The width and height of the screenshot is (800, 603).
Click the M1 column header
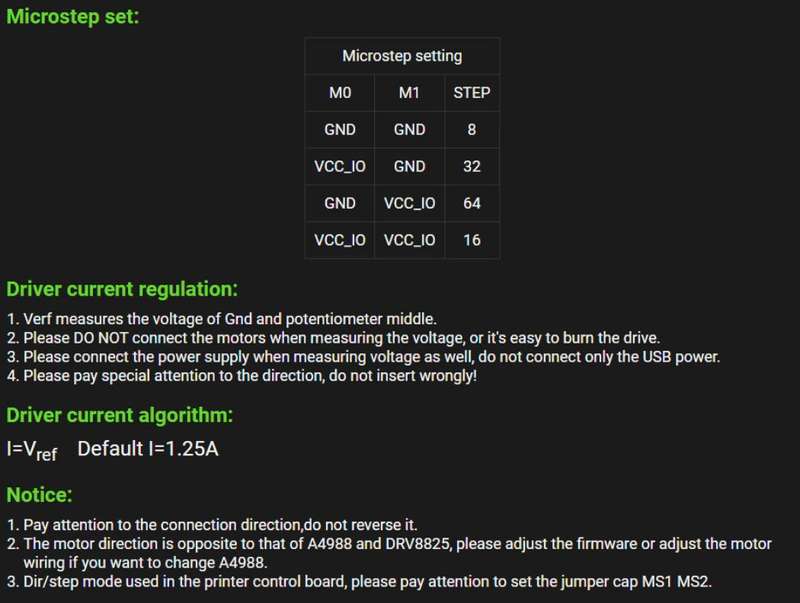(x=409, y=93)
